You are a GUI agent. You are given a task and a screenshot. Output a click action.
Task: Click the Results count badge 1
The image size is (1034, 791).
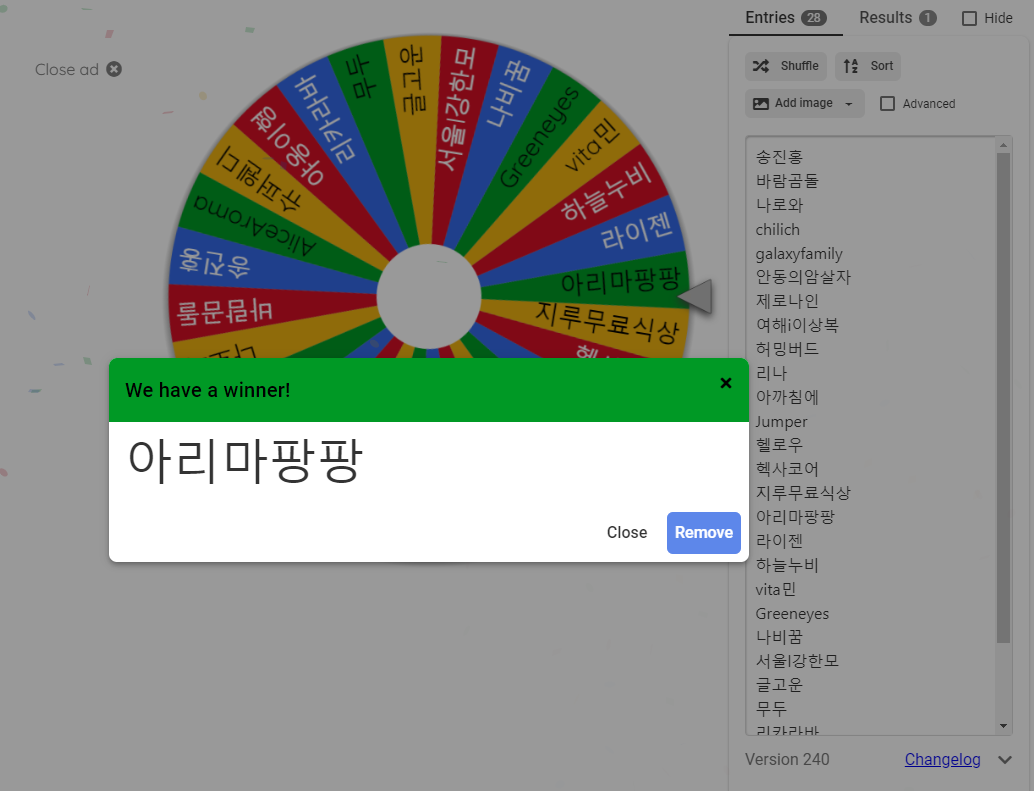(928, 18)
